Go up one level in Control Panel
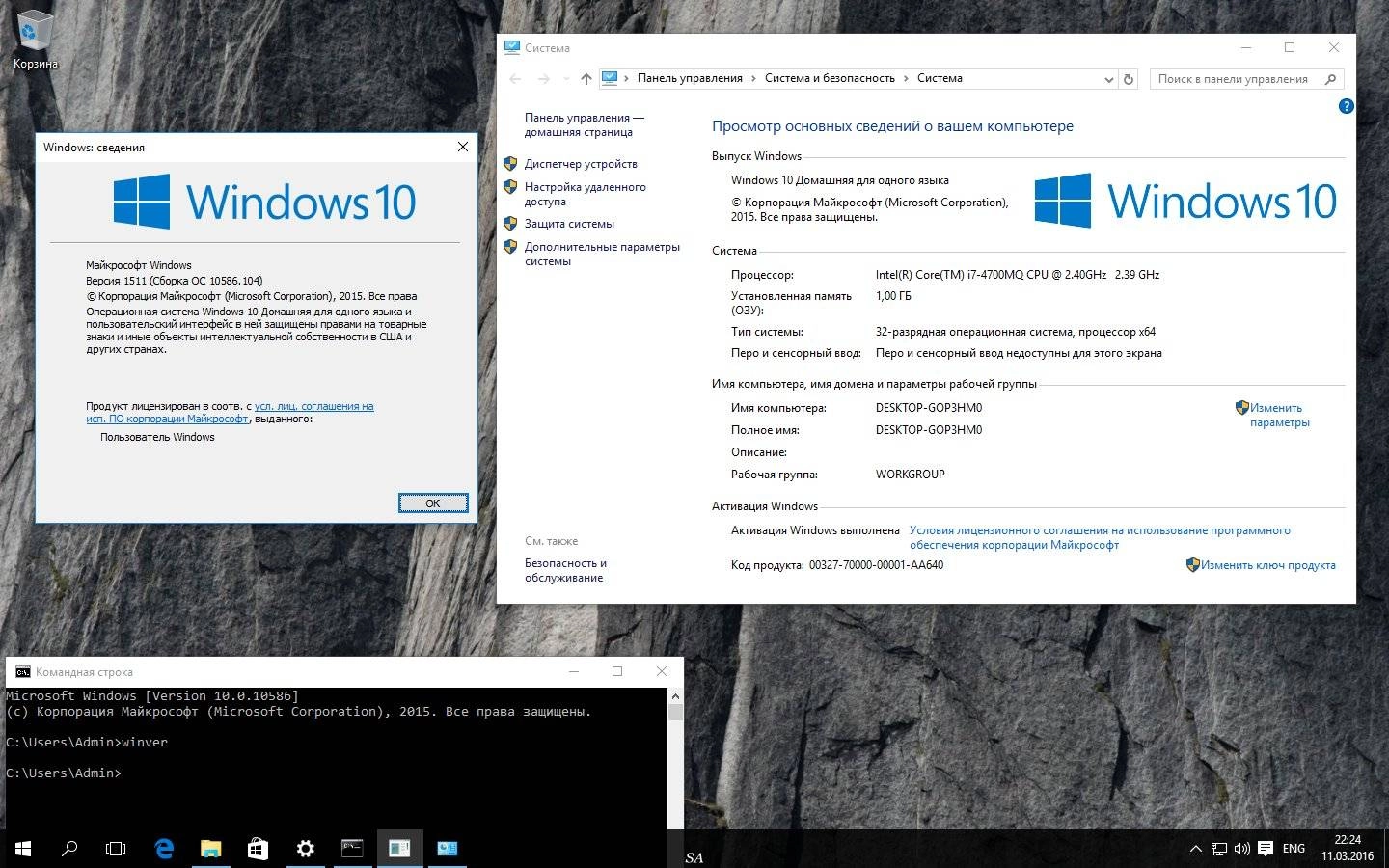Screen dimensions: 1389x868 586,79
